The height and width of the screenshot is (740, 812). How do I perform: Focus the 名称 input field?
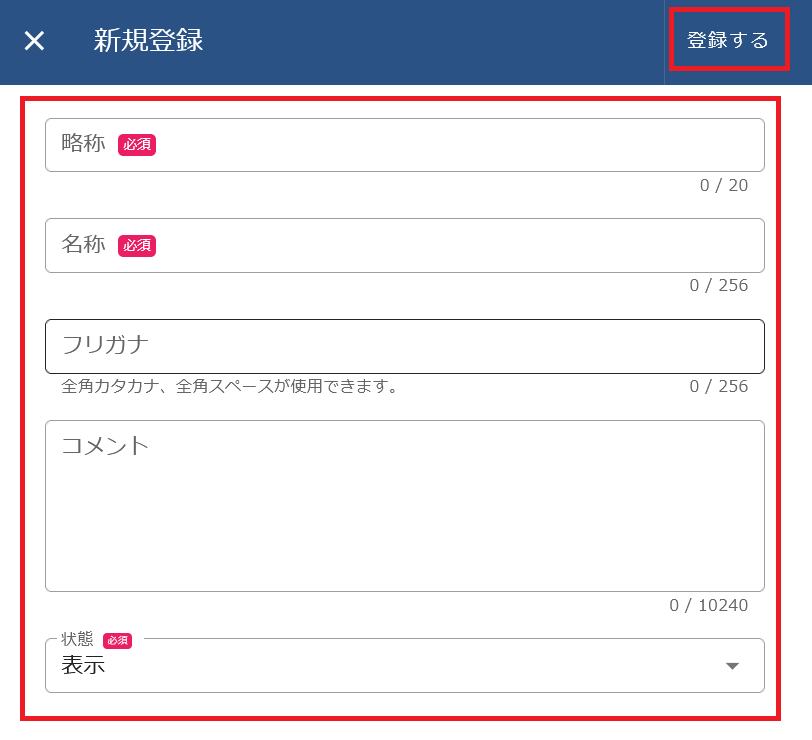point(450,245)
